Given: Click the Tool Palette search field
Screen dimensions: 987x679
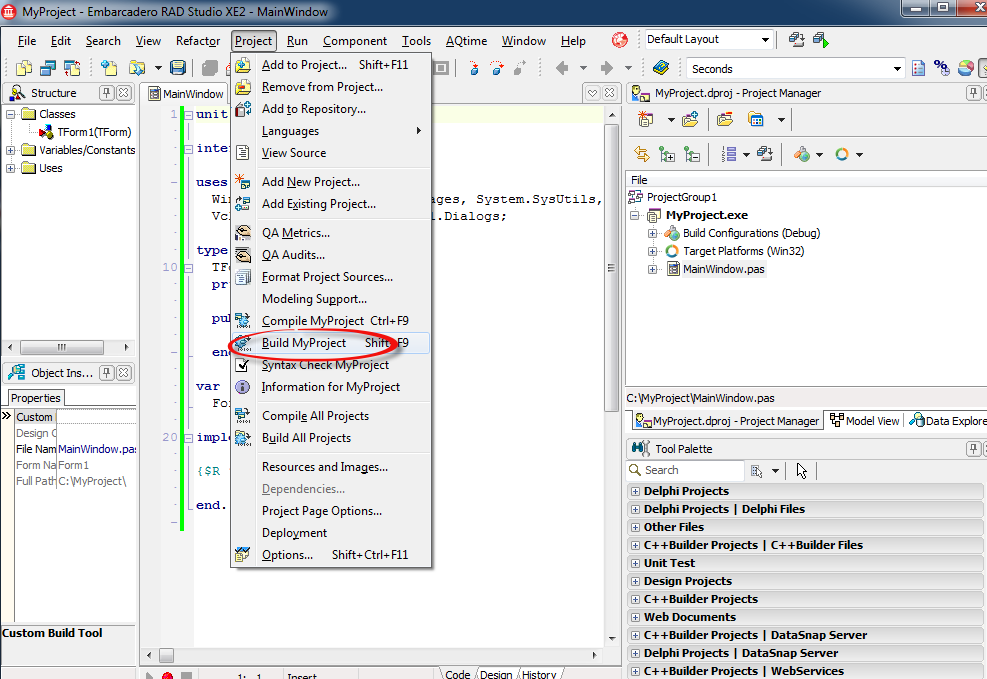Looking at the screenshot, I should [x=692, y=470].
